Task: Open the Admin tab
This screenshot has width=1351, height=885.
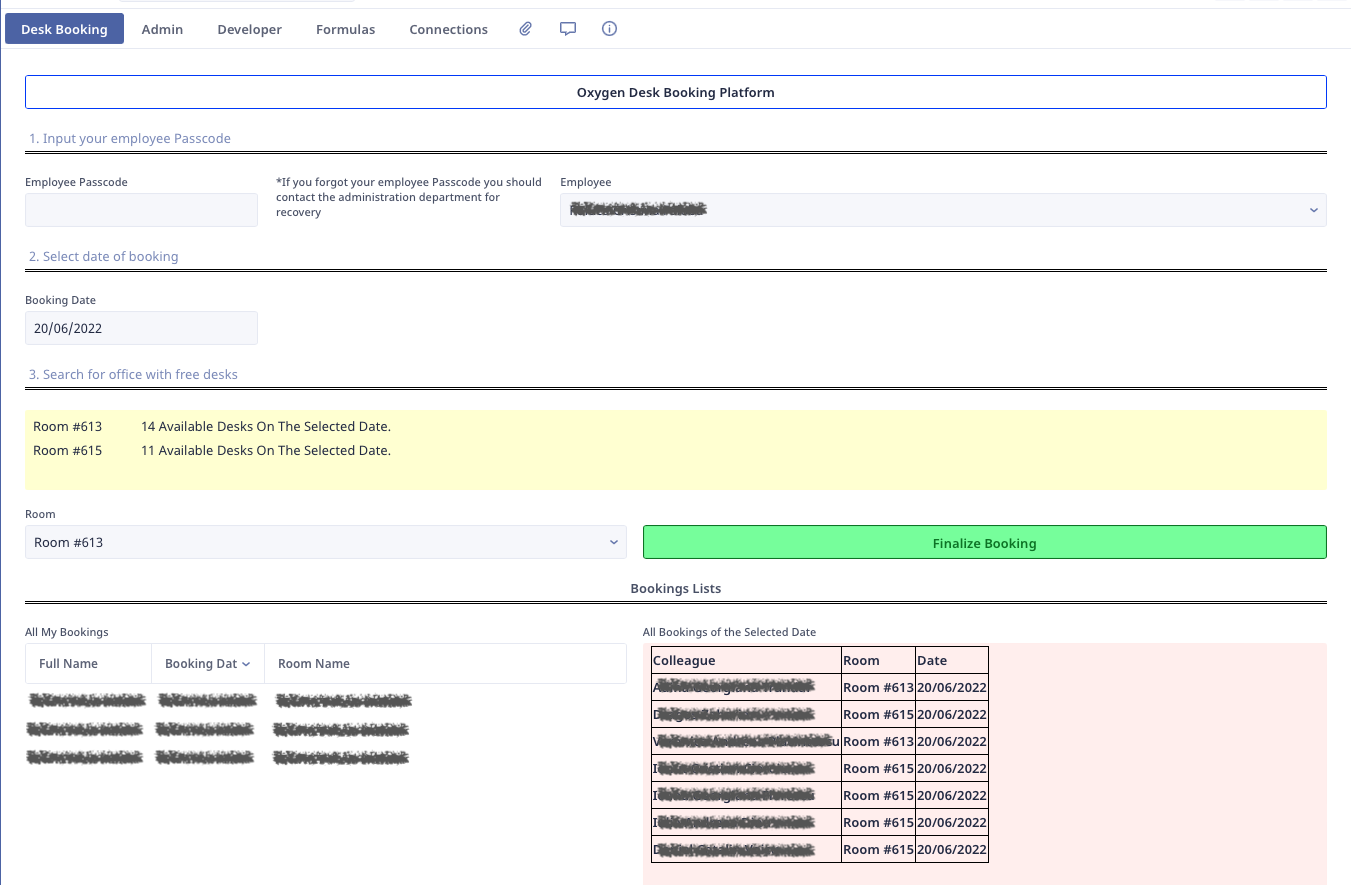Action: pos(162,29)
